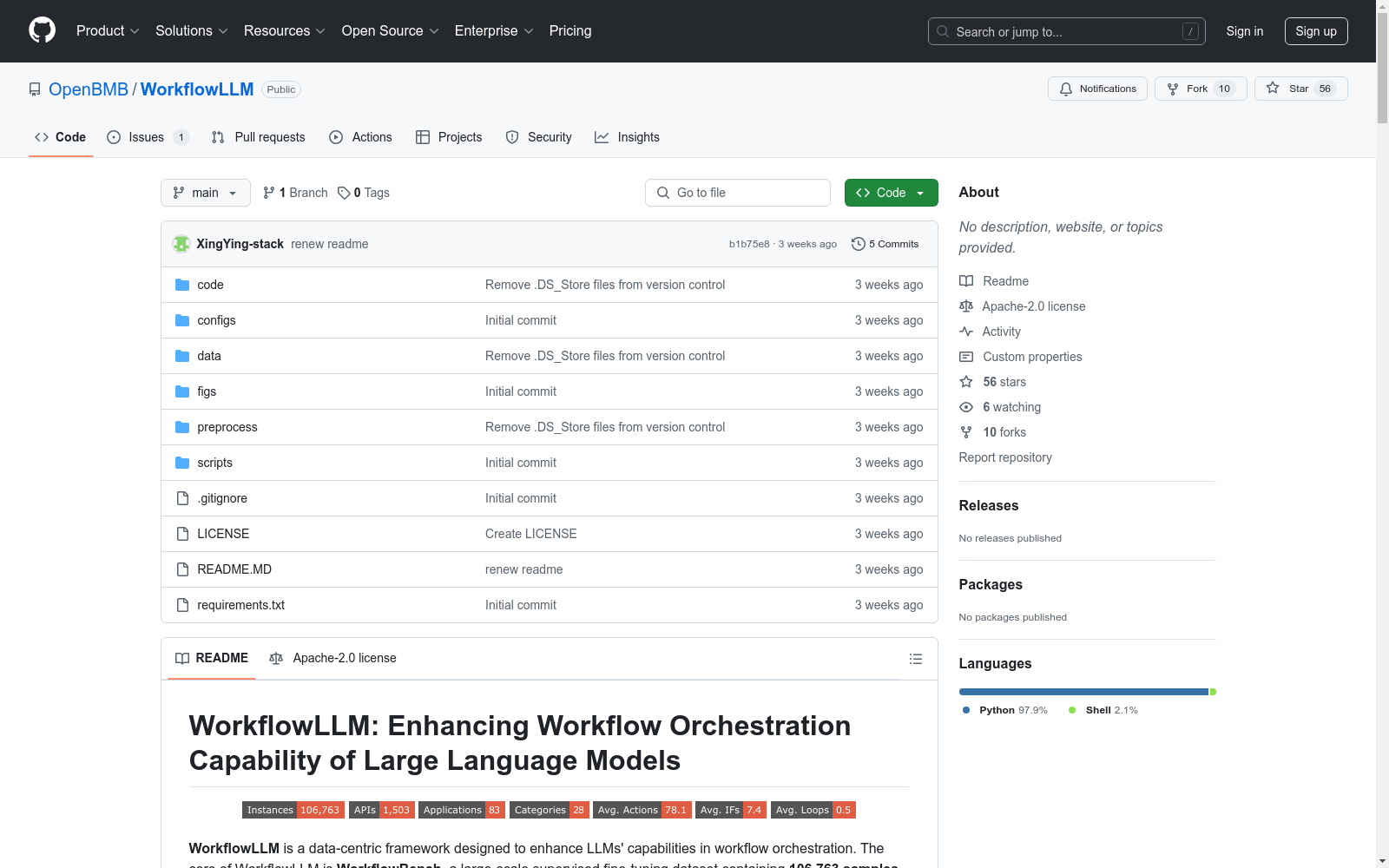Open the green Code dropdown button
The width and height of the screenshot is (1389, 868).
(891, 193)
